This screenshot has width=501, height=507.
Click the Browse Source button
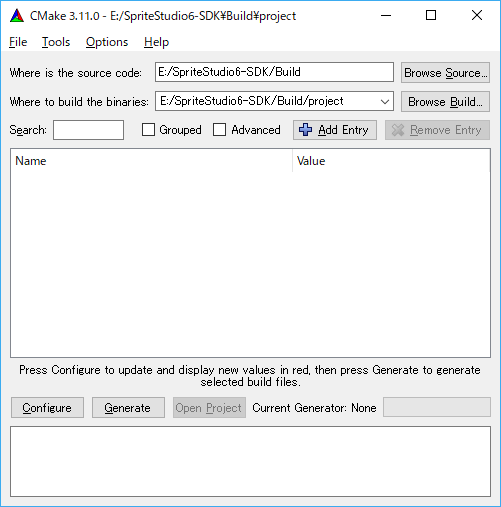coord(445,72)
